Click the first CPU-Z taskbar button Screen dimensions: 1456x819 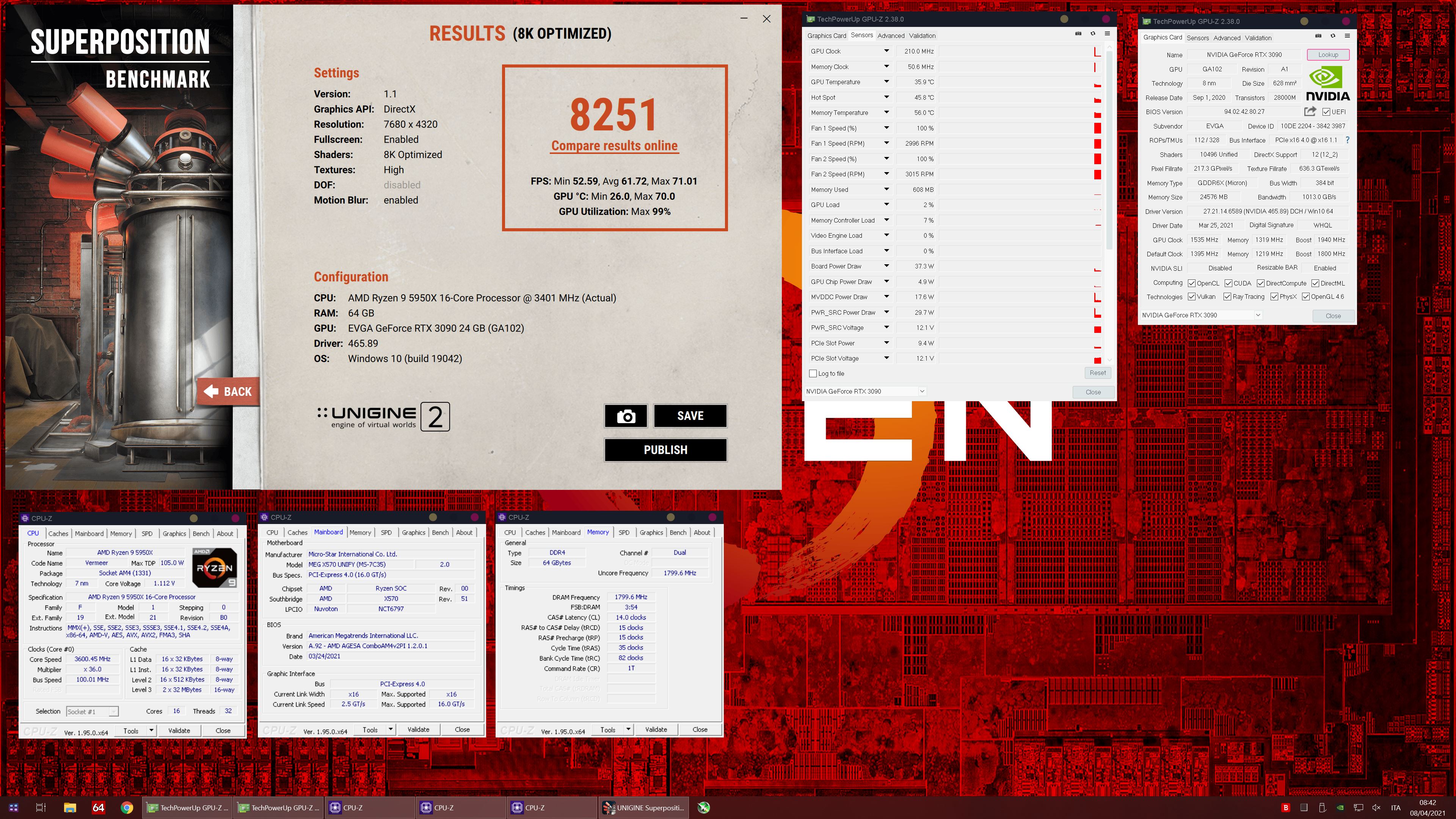tap(370, 808)
